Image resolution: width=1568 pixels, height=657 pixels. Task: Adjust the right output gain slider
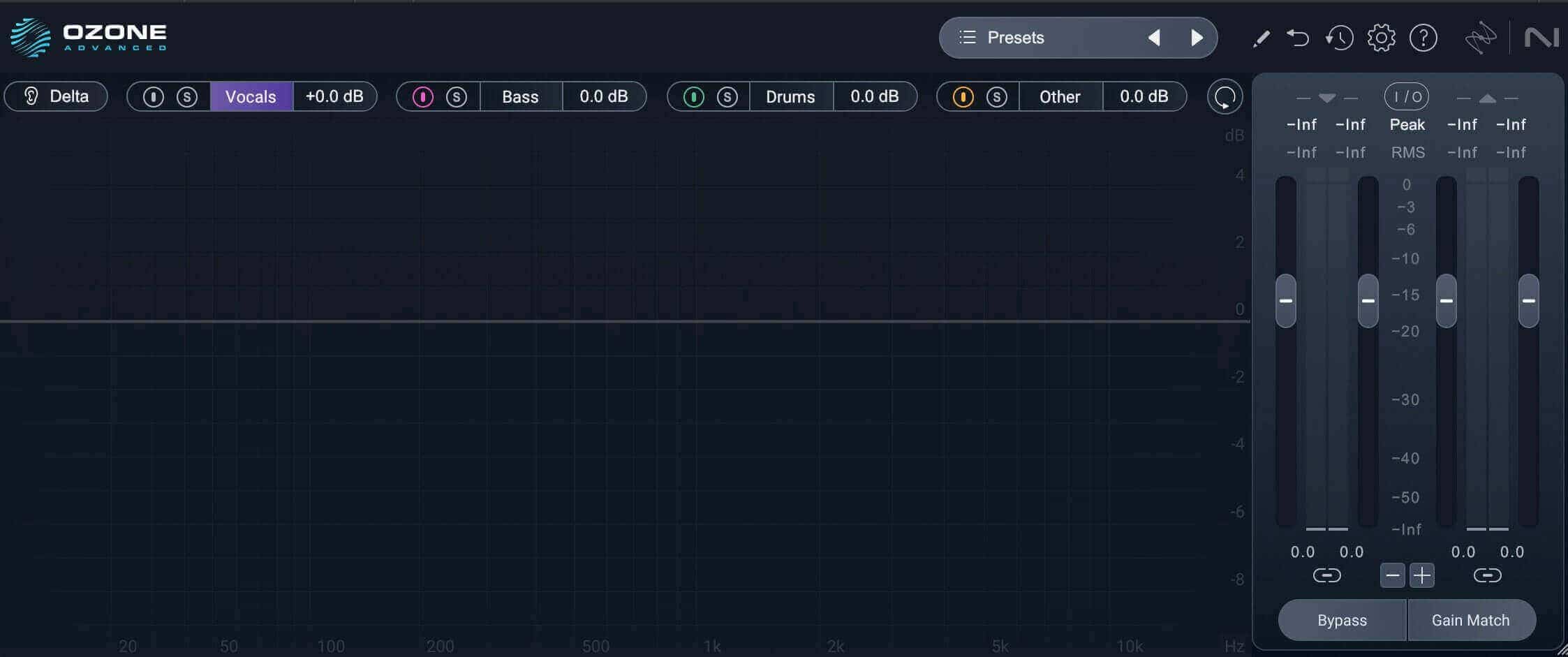pos(1529,301)
